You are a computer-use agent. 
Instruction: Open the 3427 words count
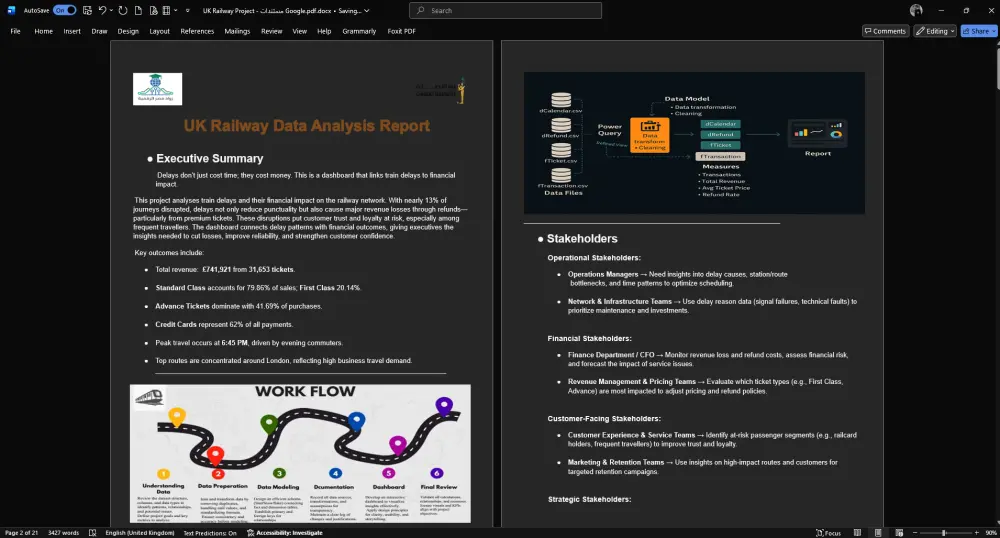tap(64, 533)
